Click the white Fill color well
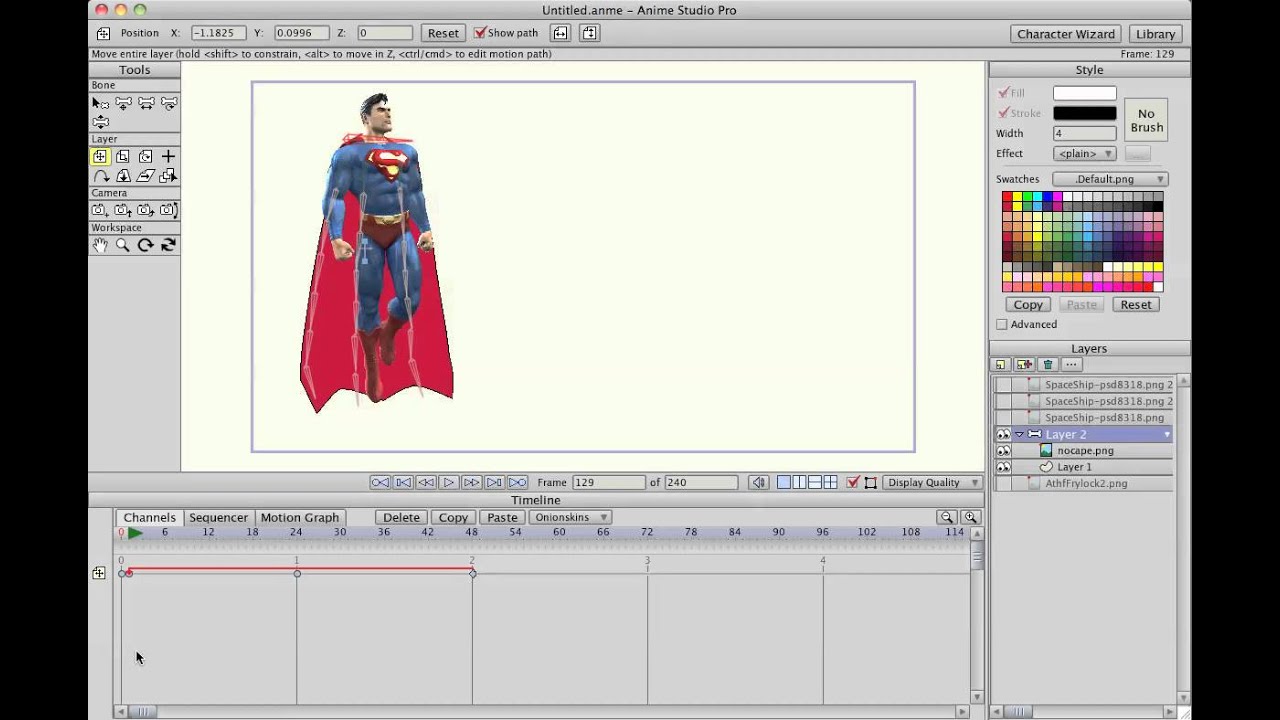Viewport: 1280px width, 720px height. (x=1084, y=93)
